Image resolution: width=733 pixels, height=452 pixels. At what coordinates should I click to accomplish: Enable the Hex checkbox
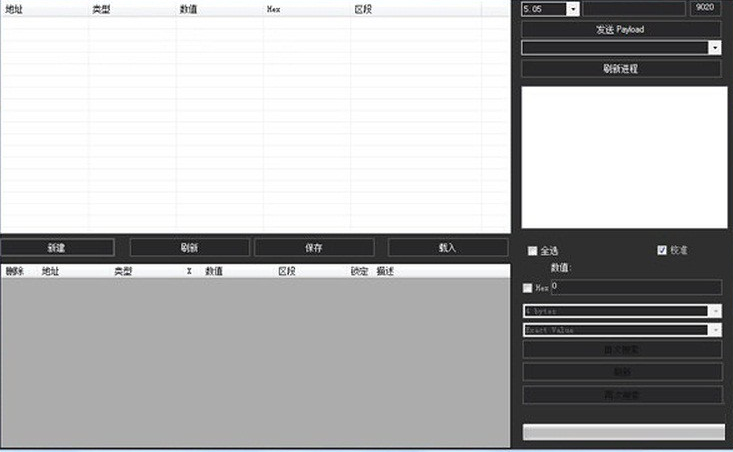[527, 288]
